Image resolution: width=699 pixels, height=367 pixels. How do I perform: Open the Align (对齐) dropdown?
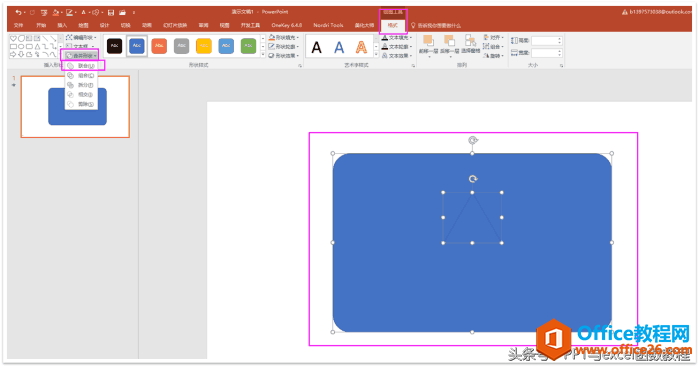click(493, 38)
